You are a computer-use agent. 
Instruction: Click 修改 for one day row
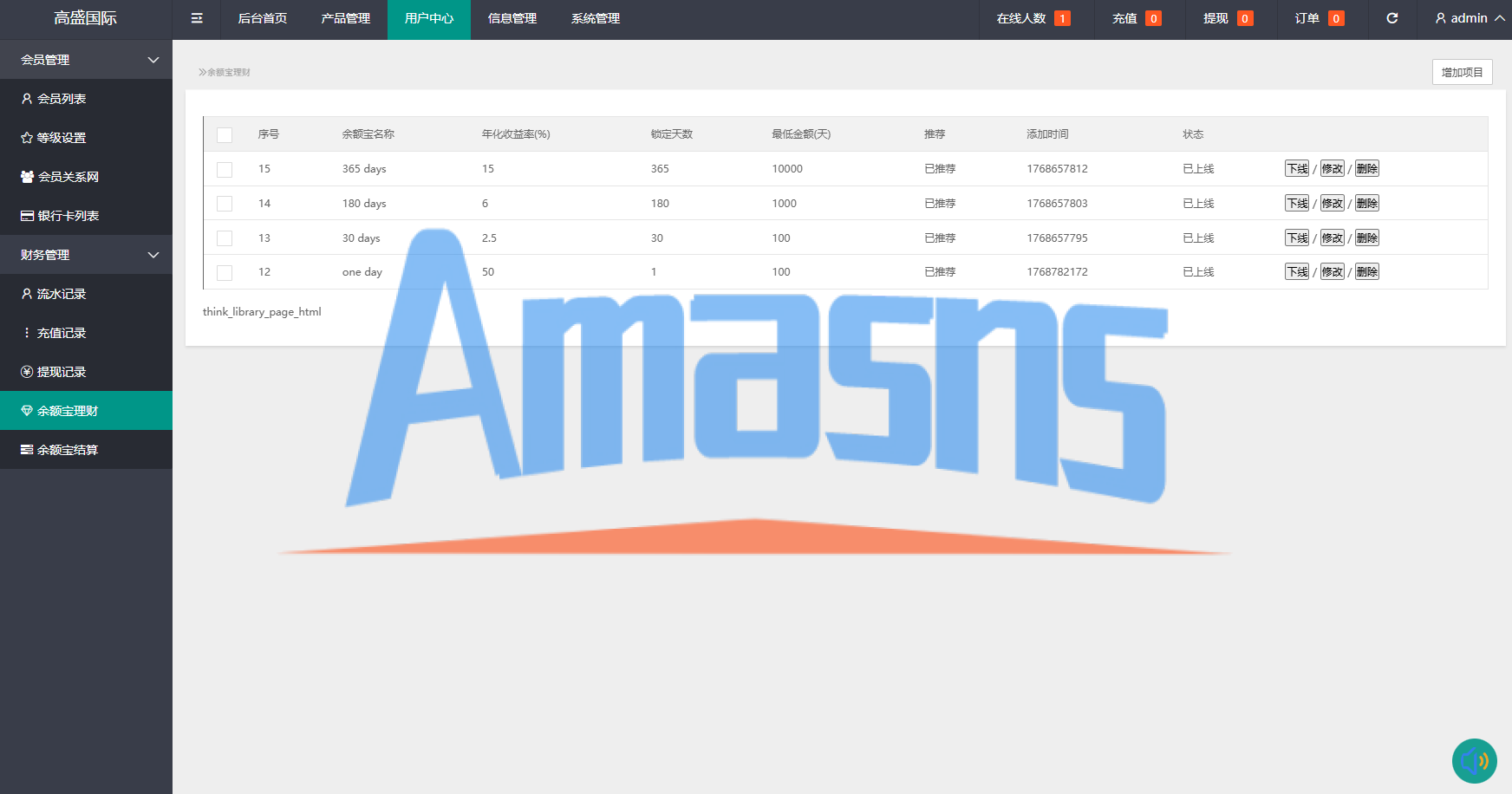click(1333, 272)
